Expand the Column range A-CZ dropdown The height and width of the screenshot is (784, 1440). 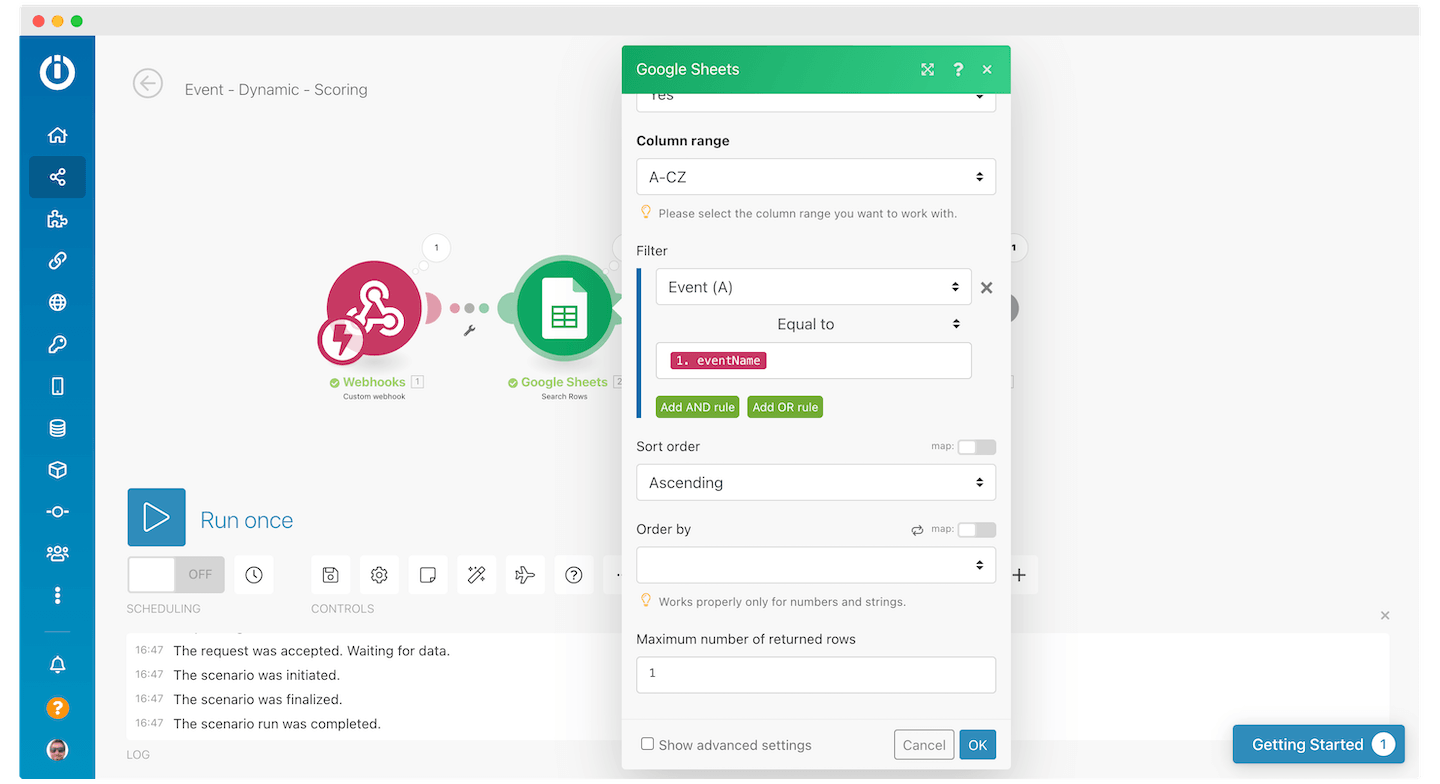pyautogui.click(x=815, y=177)
